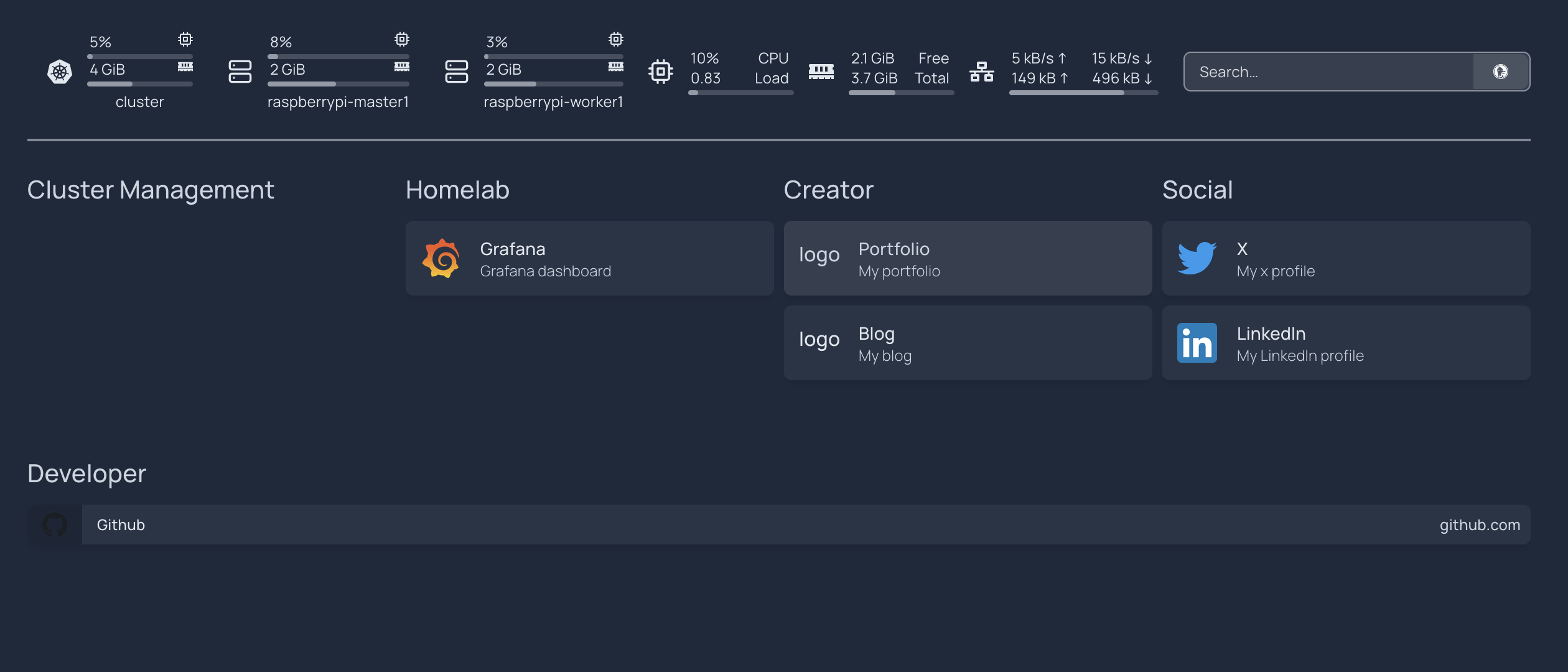The image size is (1568, 672).
Task: Click the Twitter bird icon
Action: click(1197, 258)
